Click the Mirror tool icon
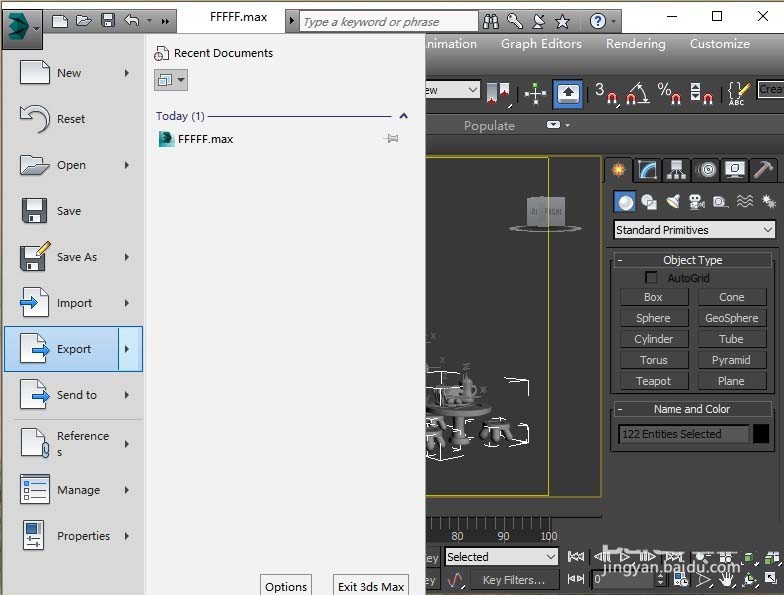784x595 pixels. 498,94
